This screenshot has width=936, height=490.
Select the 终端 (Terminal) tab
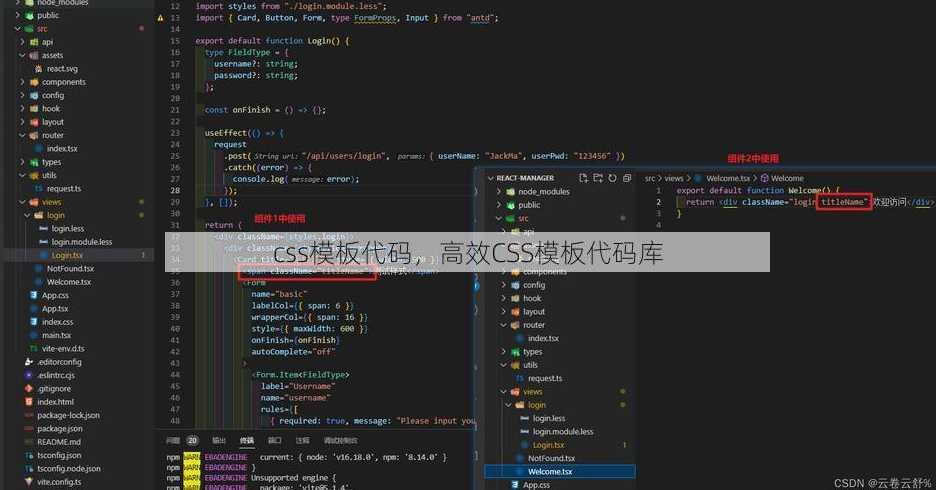[x=247, y=440]
